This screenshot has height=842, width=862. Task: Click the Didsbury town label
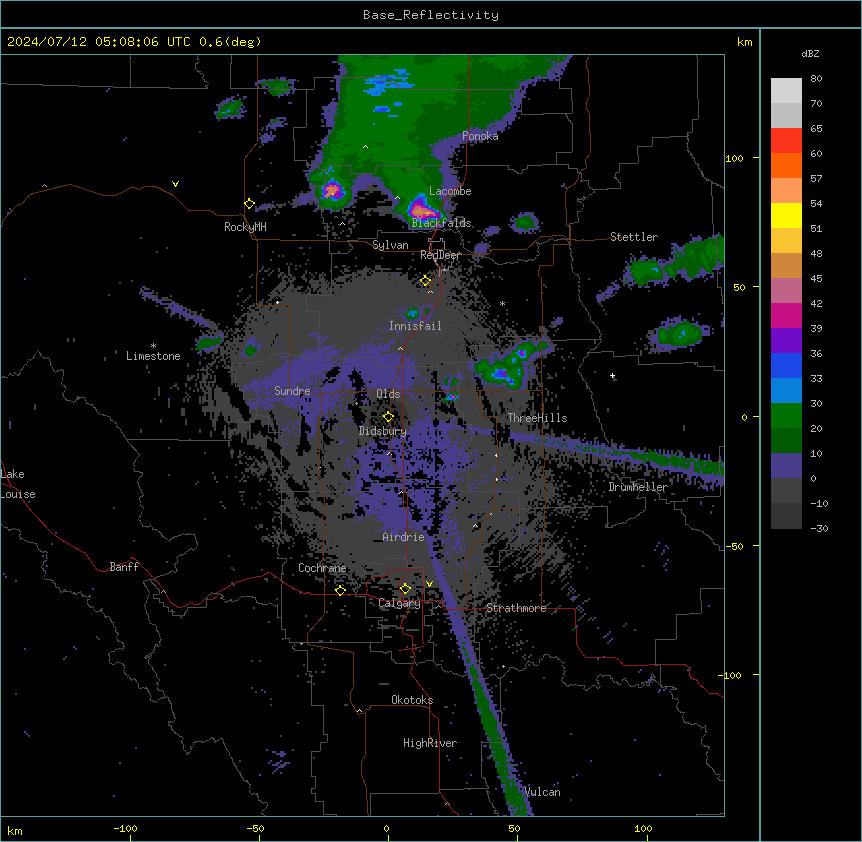point(382,431)
